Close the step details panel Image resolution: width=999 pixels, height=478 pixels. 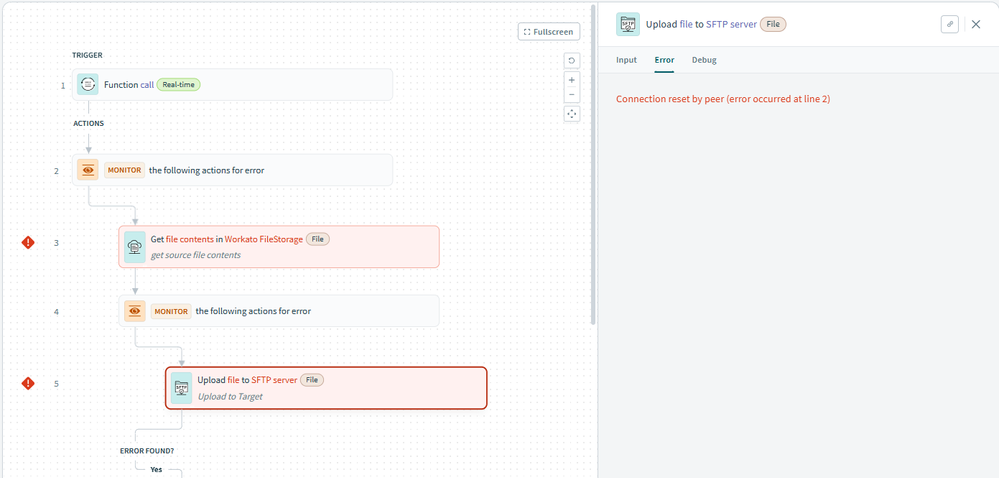[x=975, y=24]
